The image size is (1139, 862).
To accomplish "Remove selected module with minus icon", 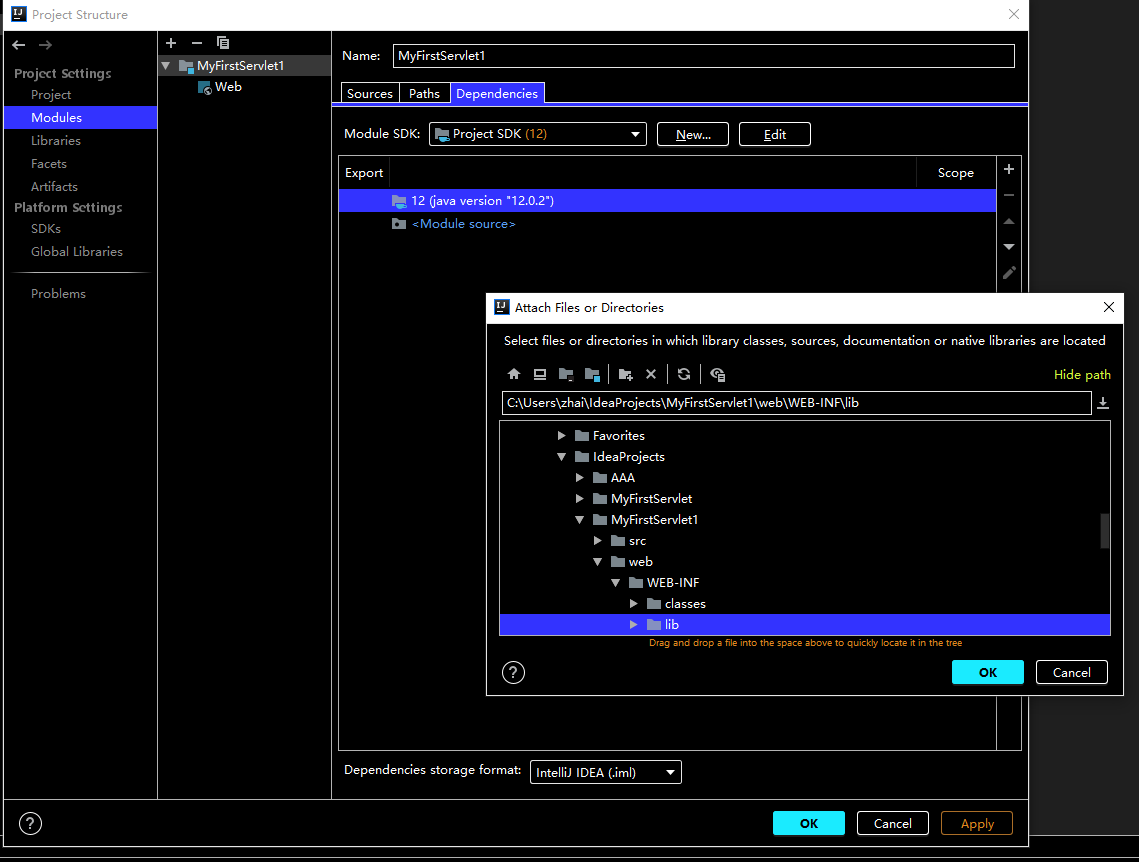I will tap(197, 43).
